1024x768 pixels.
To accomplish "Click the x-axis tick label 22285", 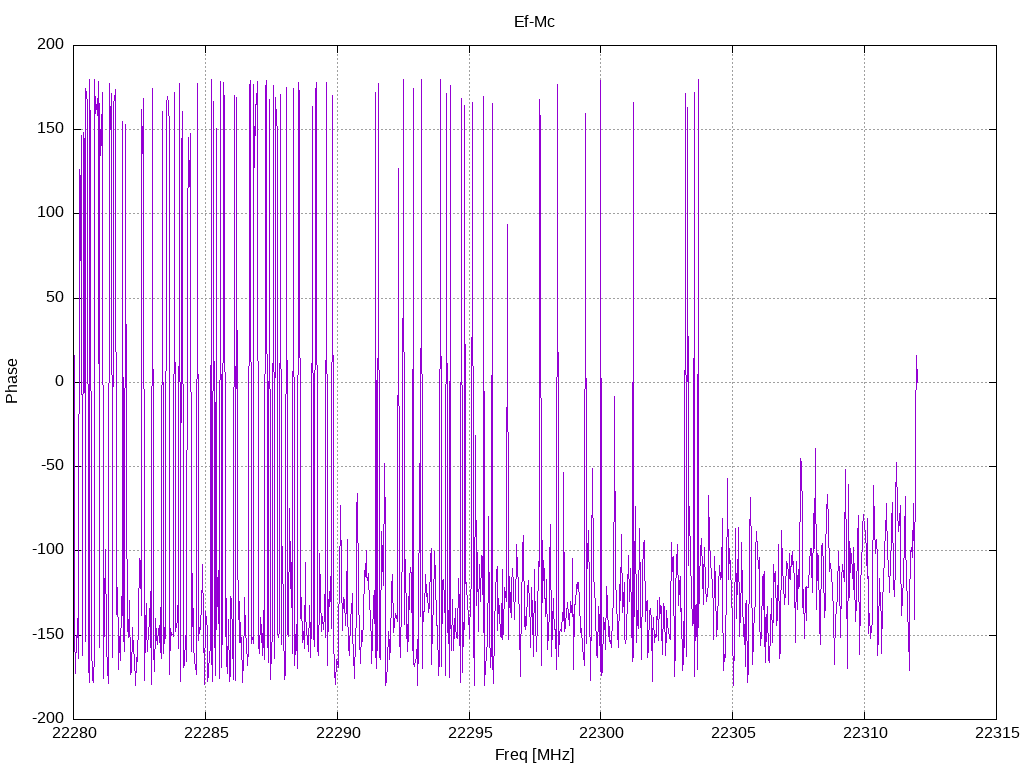I will tap(206, 733).
